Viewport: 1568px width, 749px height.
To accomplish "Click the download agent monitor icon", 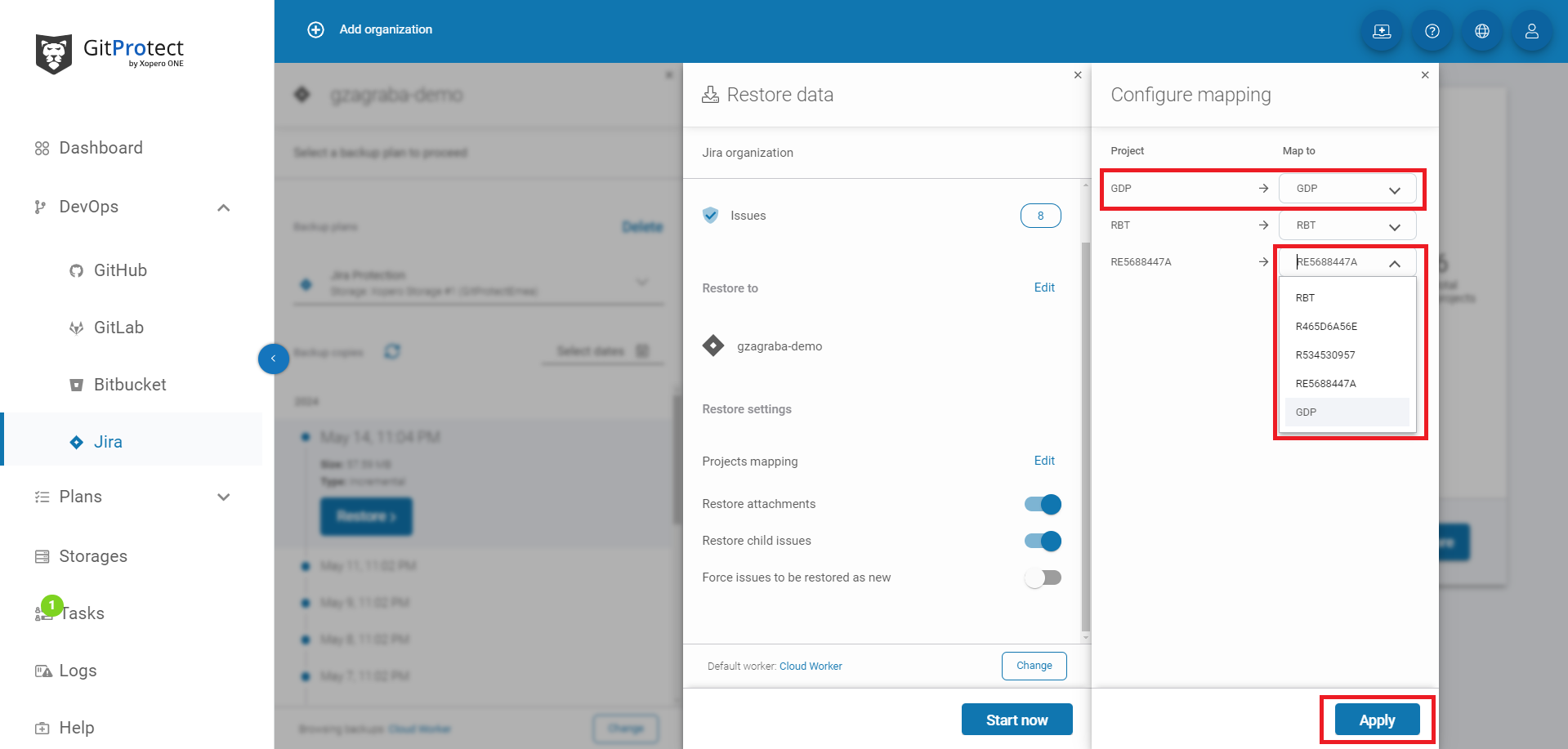I will tap(1382, 31).
